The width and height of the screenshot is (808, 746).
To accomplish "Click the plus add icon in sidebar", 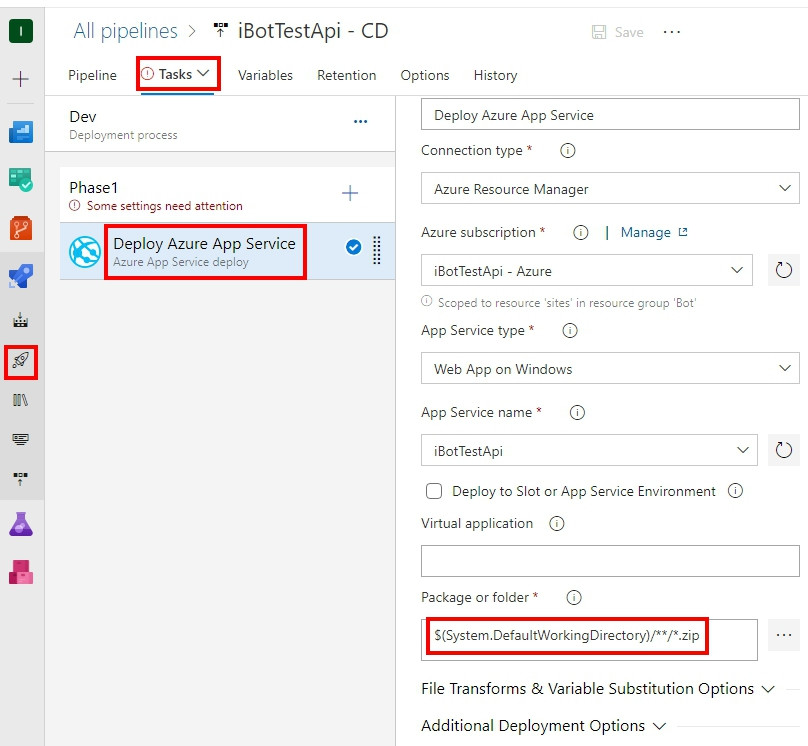I will pyautogui.click(x=21, y=79).
